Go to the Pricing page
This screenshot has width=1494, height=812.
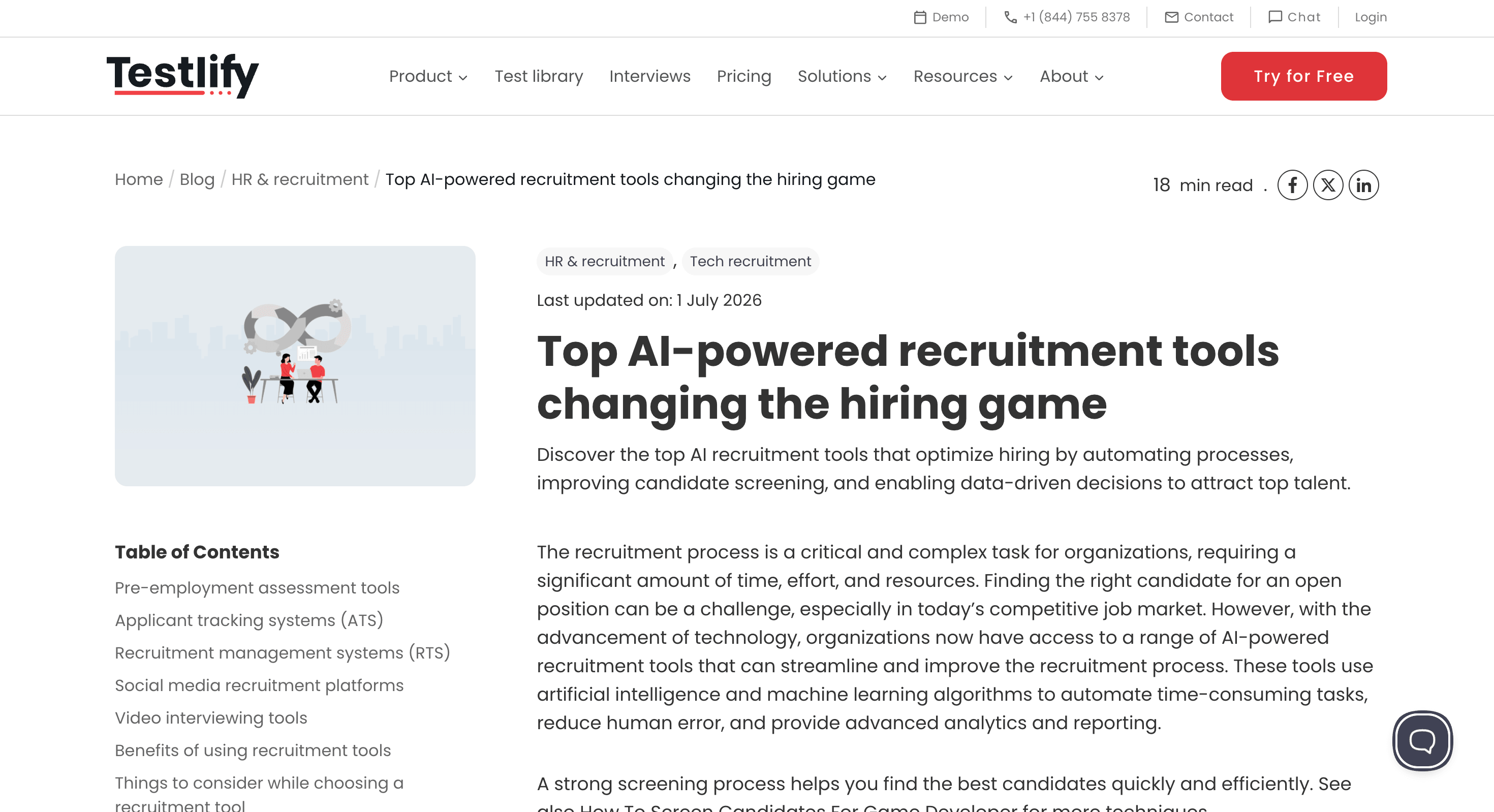click(x=744, y=76)
